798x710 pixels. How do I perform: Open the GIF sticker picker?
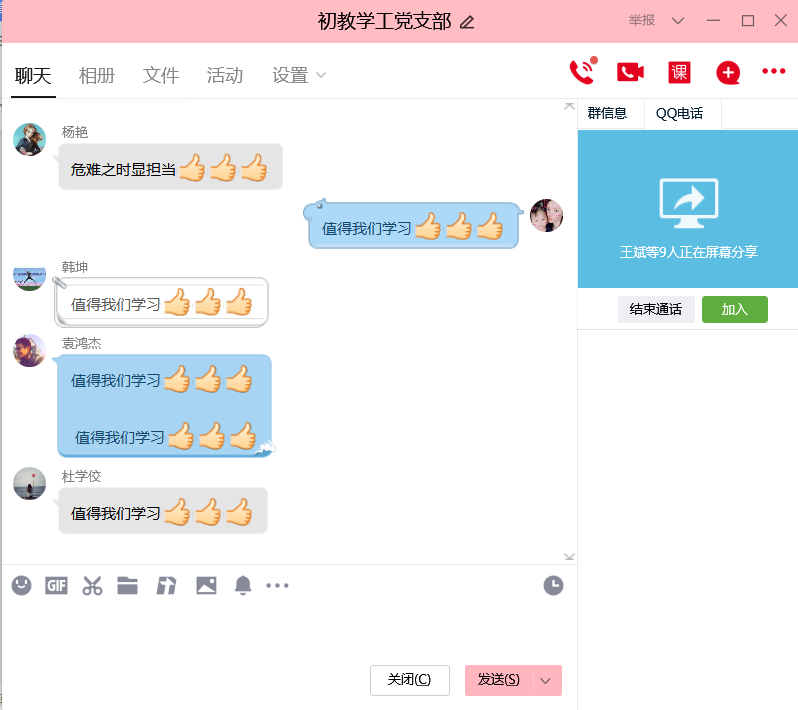56,585
